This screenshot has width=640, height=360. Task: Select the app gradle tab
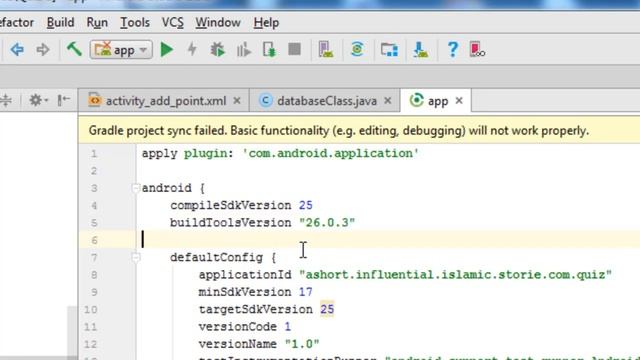coord(435,100)
